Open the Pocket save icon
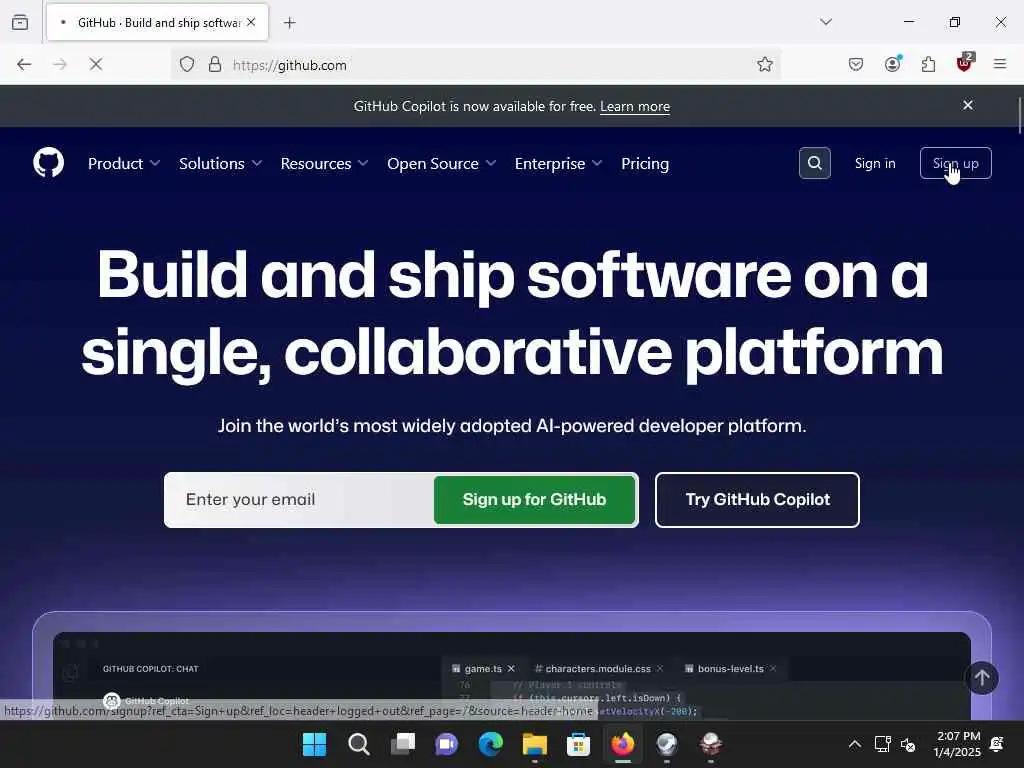1024x768 pixels. [856, 64]
